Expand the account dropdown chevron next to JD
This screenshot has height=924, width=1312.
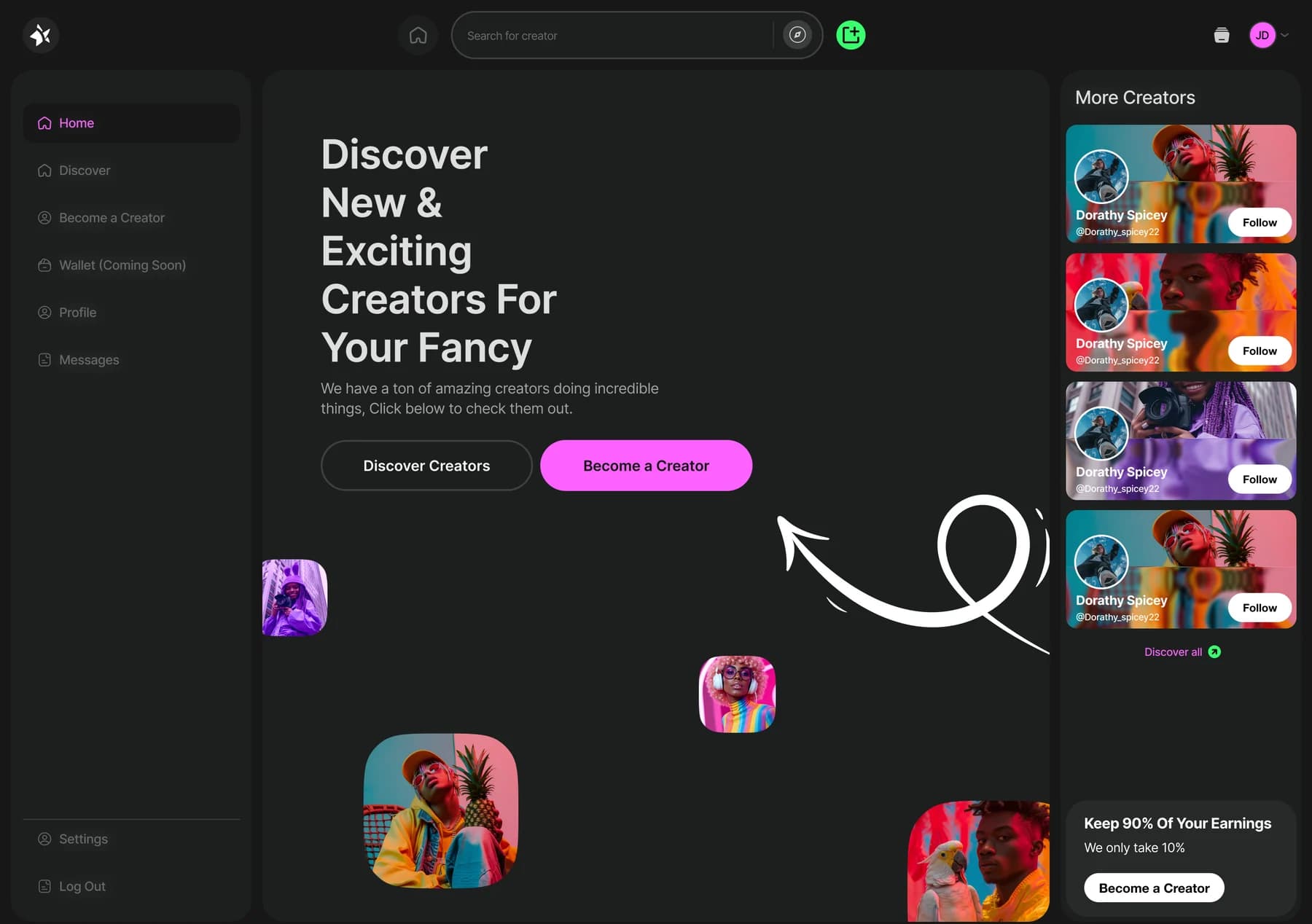[1285, 35]
